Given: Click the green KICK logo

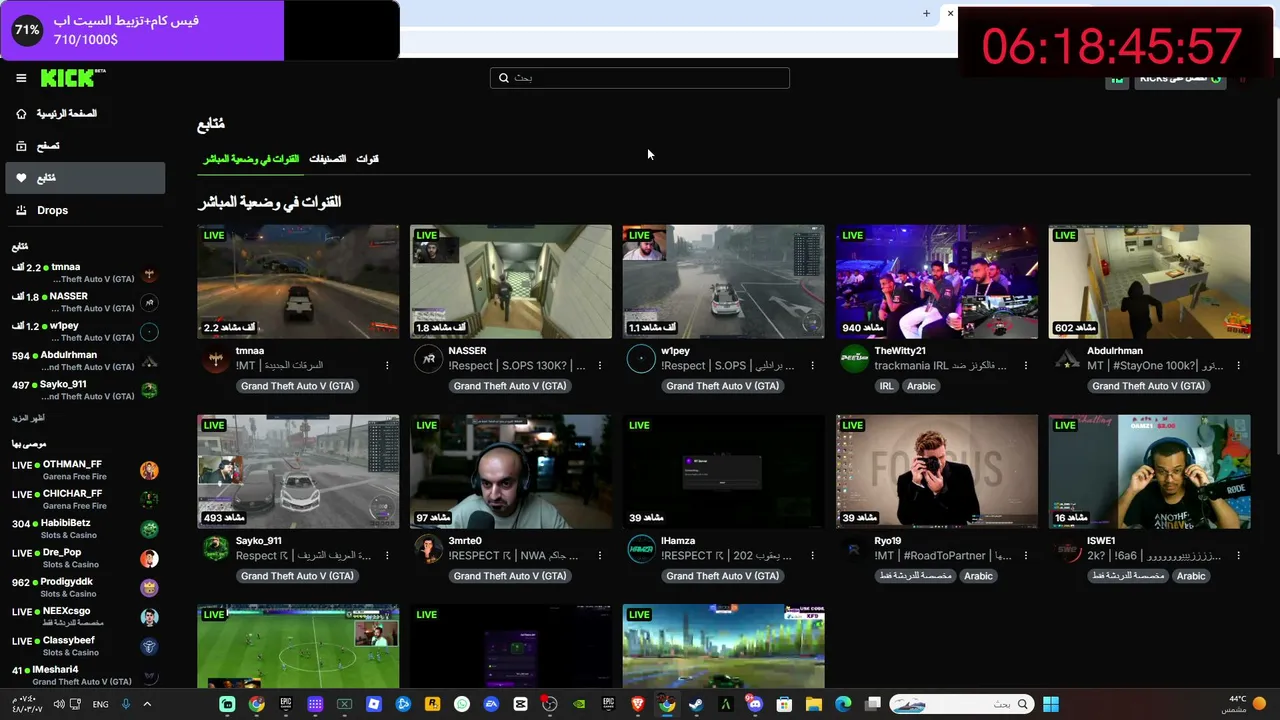Looking at the screenshot, I should (x=72, y=78).
